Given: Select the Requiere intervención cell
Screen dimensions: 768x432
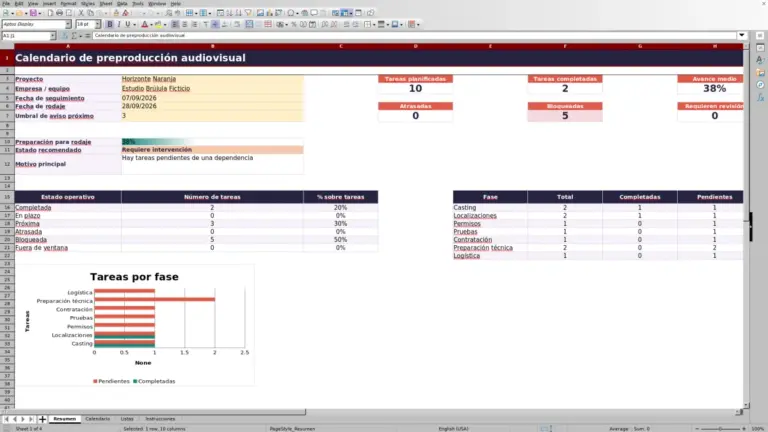Looking at the screenshot, I should pyautogui.click(x=212, y=150).
